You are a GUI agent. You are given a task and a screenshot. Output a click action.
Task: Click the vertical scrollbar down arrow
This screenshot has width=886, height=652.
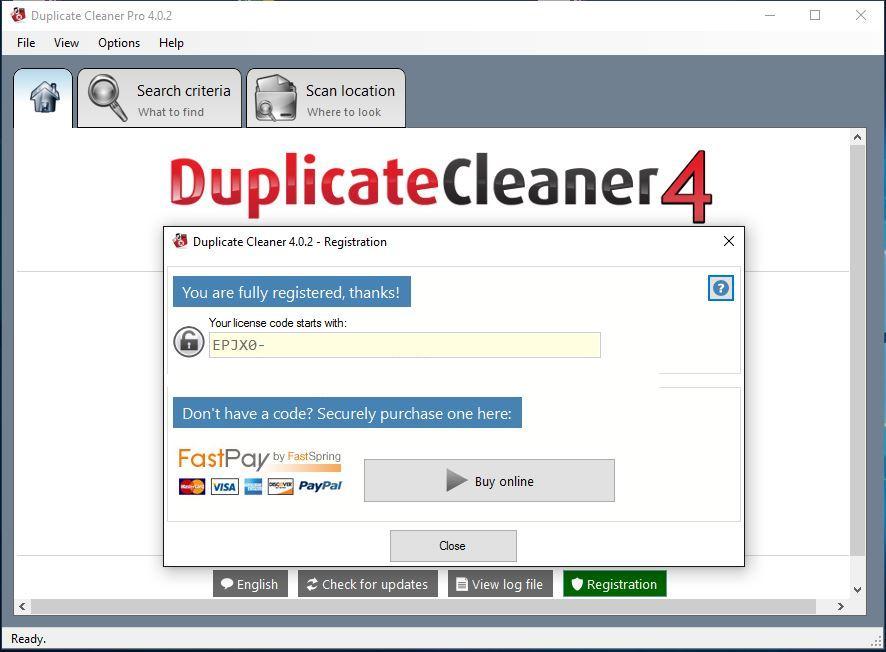(857, 590)
